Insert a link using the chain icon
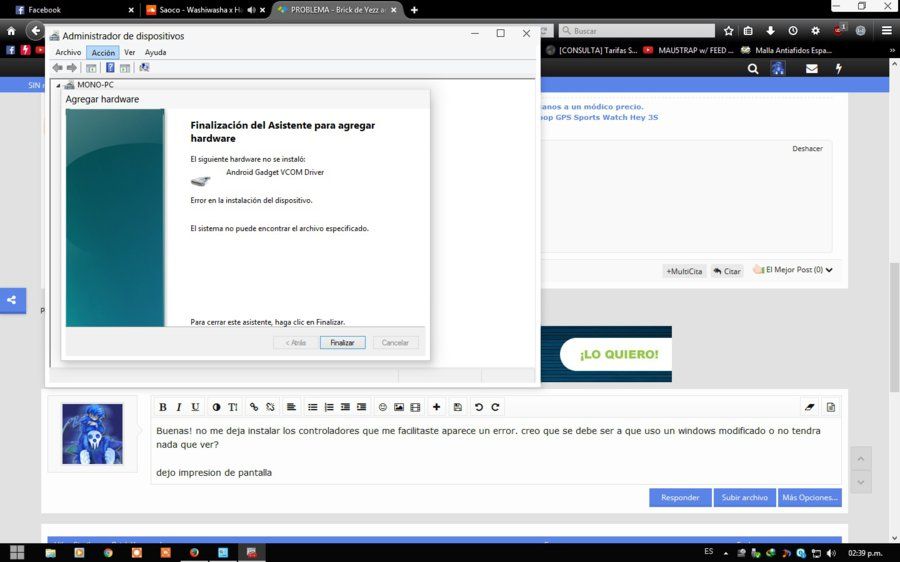Viewport: 900px width, 562px height. click(254, 407)
